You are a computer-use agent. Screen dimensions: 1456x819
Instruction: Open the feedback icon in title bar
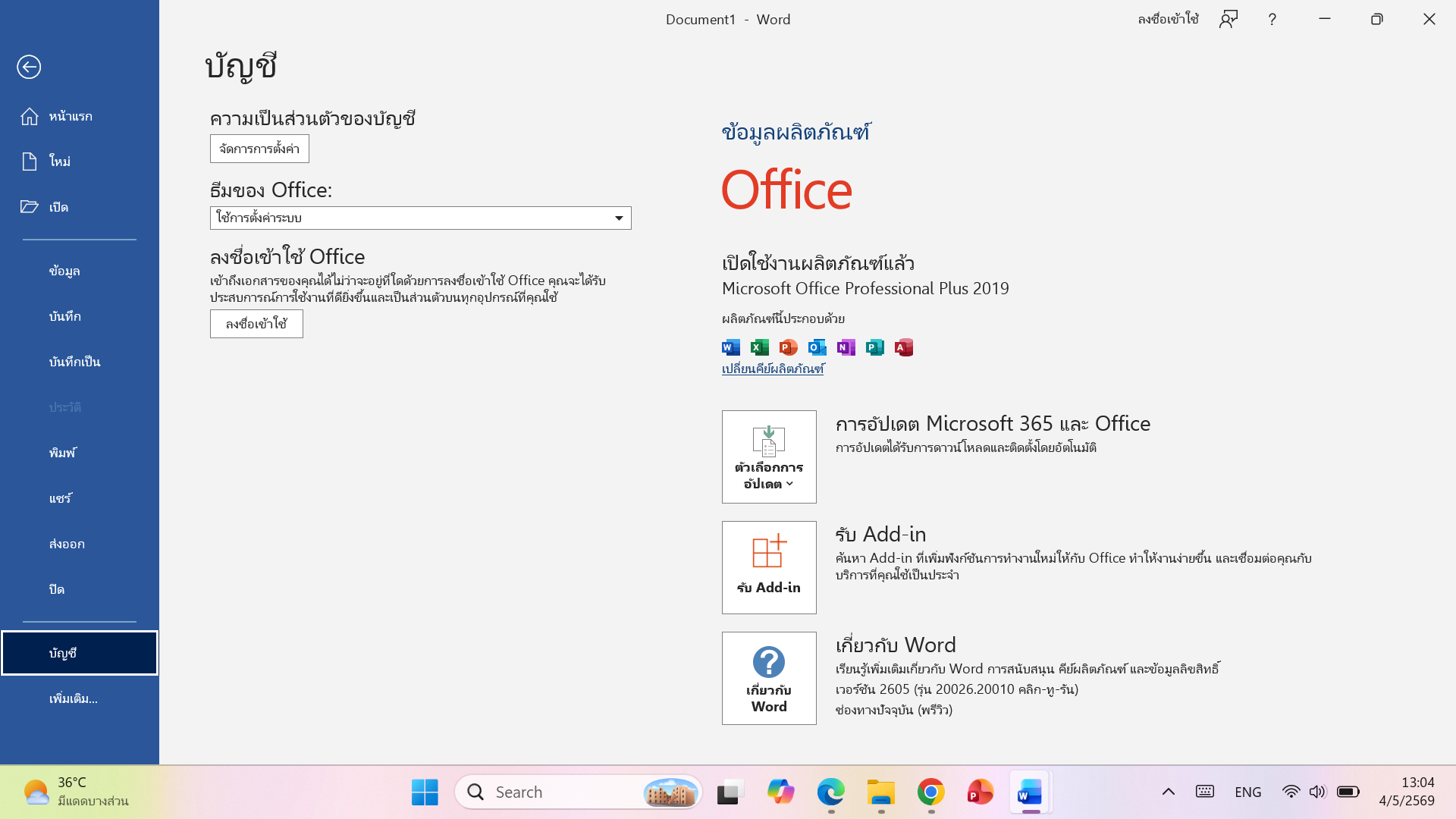pos(1228,19)
